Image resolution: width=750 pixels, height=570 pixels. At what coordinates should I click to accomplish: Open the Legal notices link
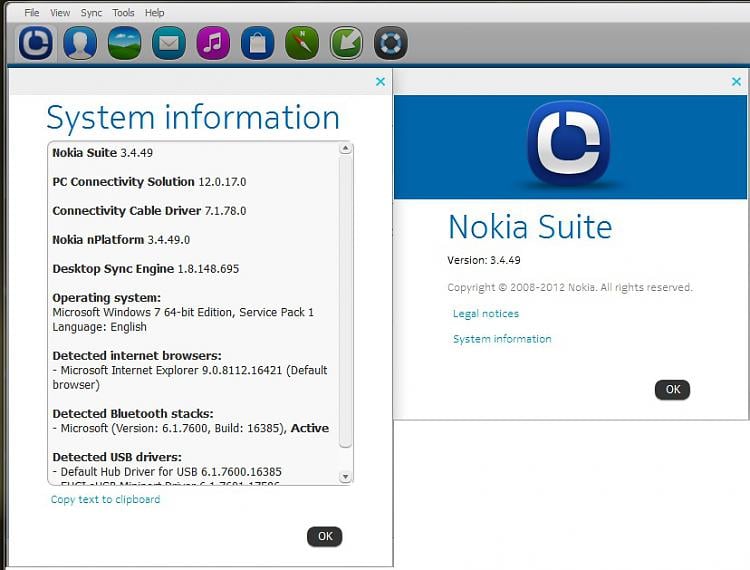click(x=485, y=314)
